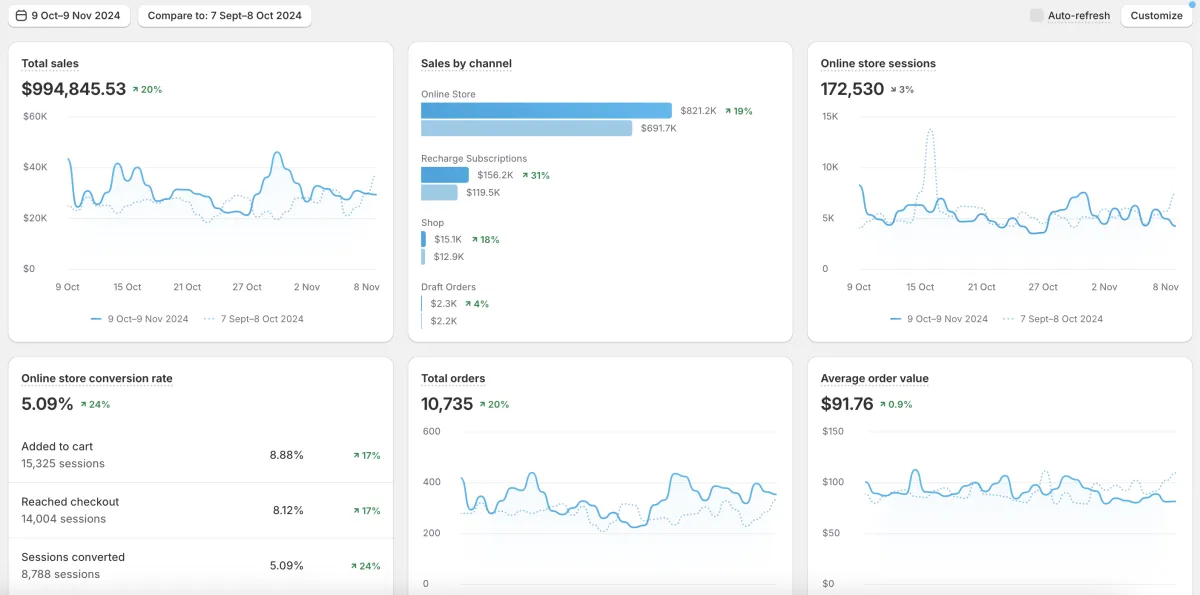Click the up arrow beside Total orders 20%
The height and width of the screenshot is (595, 1200).
click(x=483, y=404)
